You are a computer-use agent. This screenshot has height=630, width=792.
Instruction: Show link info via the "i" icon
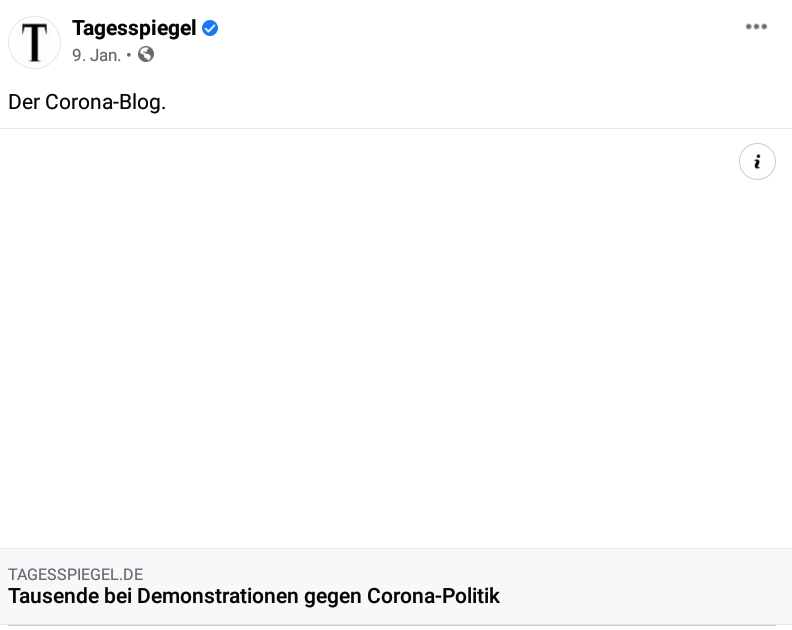[757, 162]
